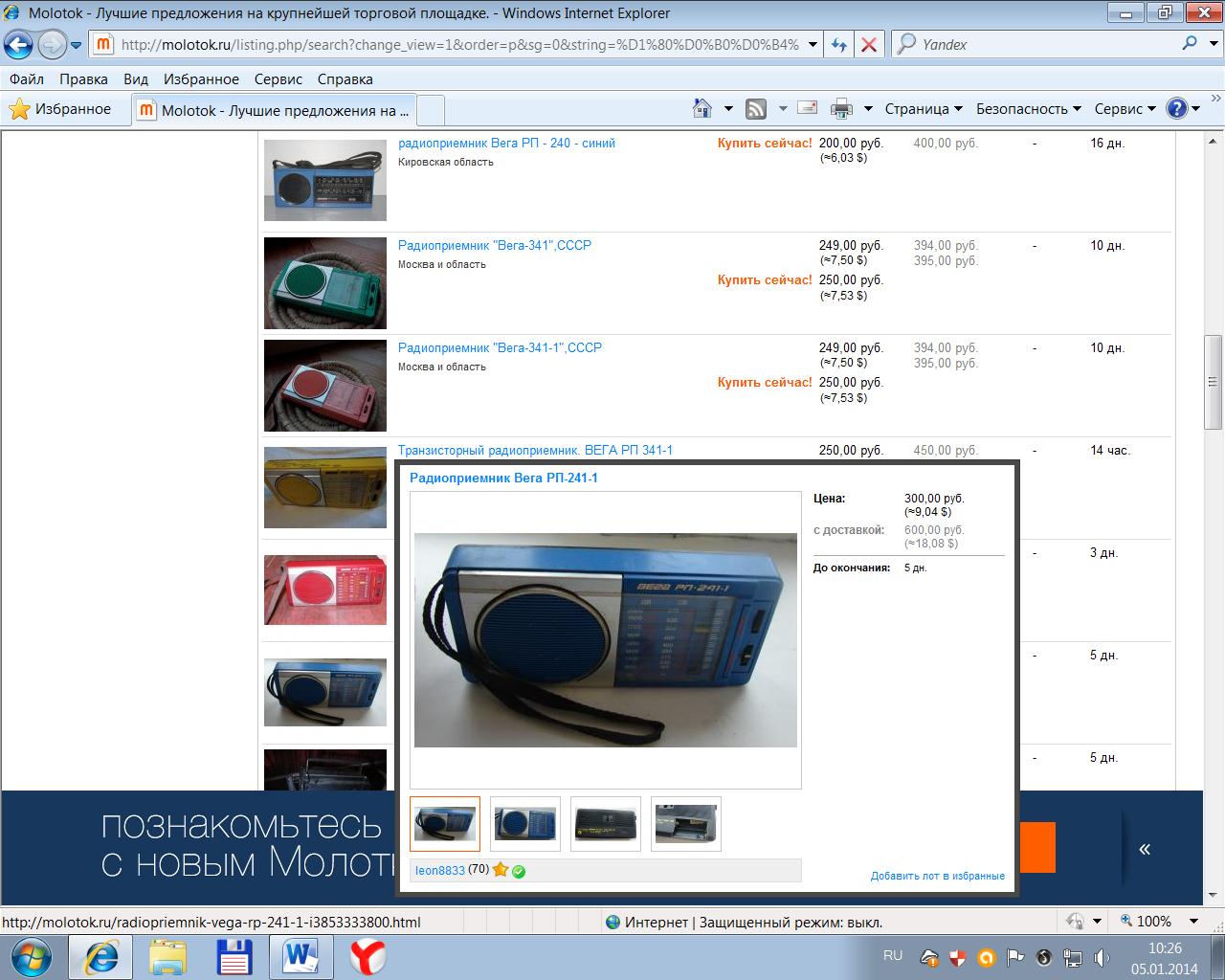Screen dimensions: 1225x980
Task: Click the vertical page scrollbar thumb
Action: pyautogui.click(x=1214, y=382)
